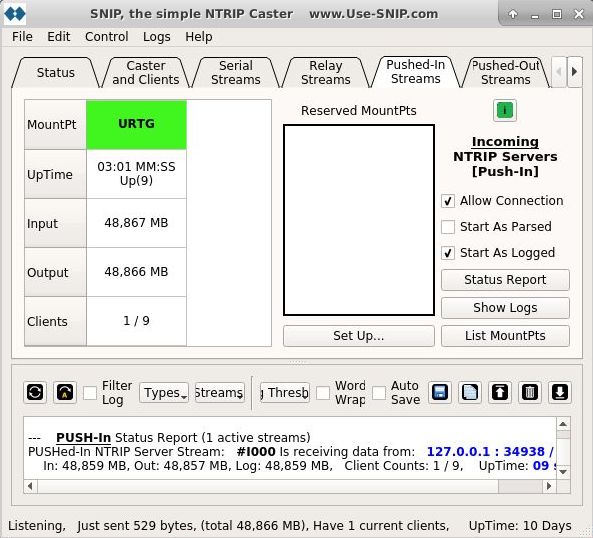Switch to Pushed-Out Streams tab
Viewport: 593px width, 538px height.
[x=506, y=73]
